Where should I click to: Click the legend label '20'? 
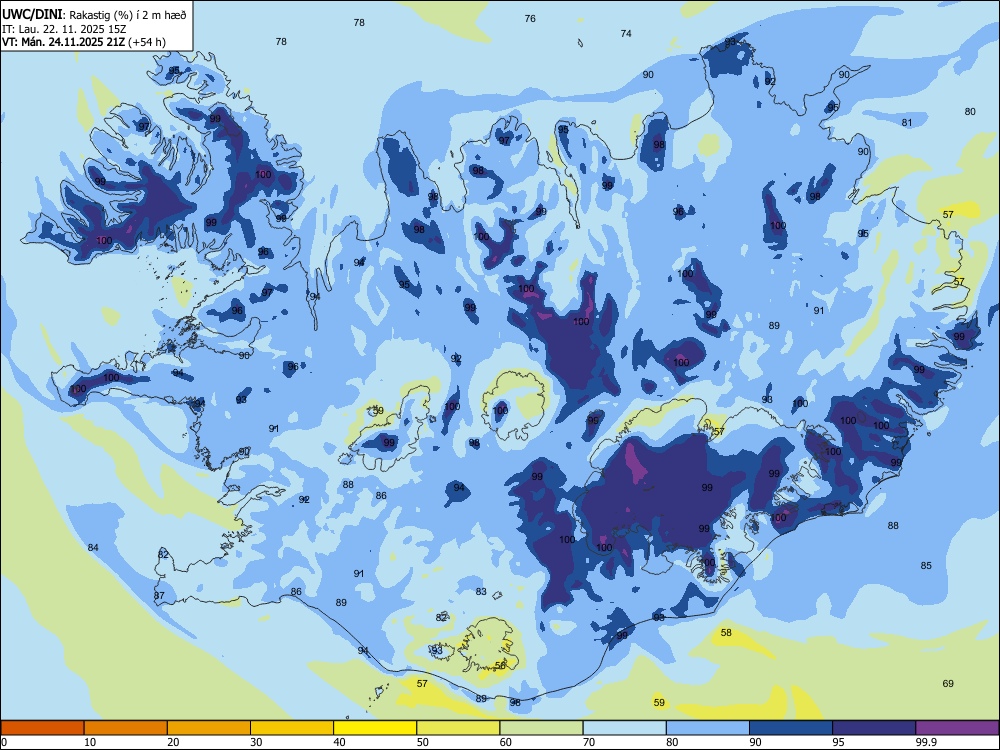pos(173,742)
